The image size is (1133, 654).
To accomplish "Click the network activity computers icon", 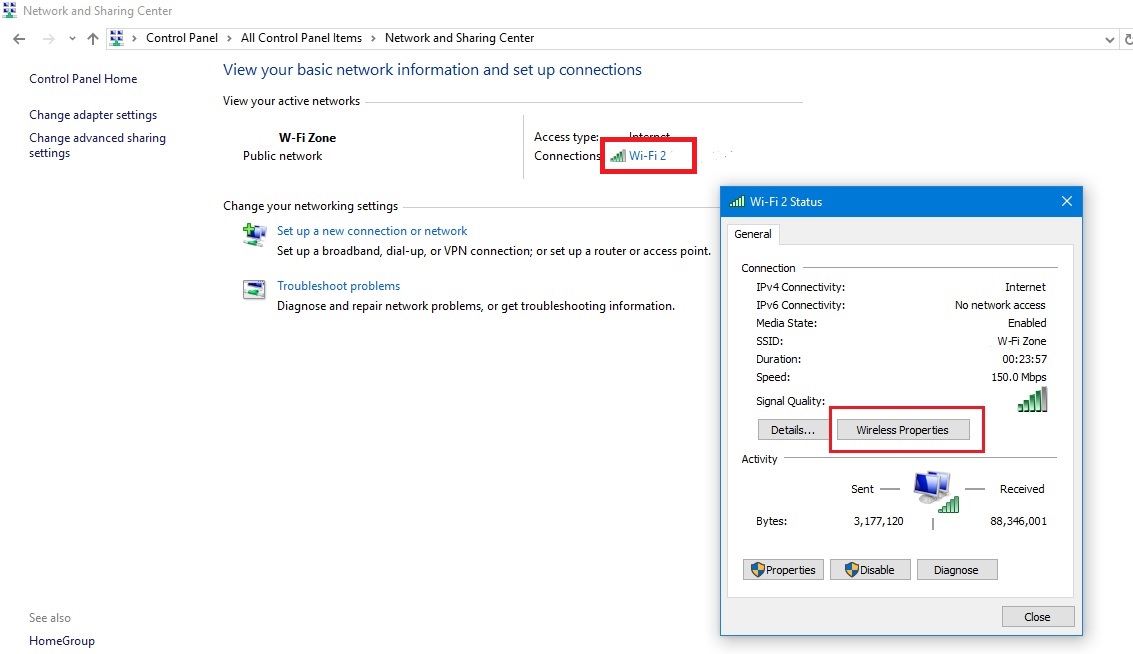I will pos(934,490).
